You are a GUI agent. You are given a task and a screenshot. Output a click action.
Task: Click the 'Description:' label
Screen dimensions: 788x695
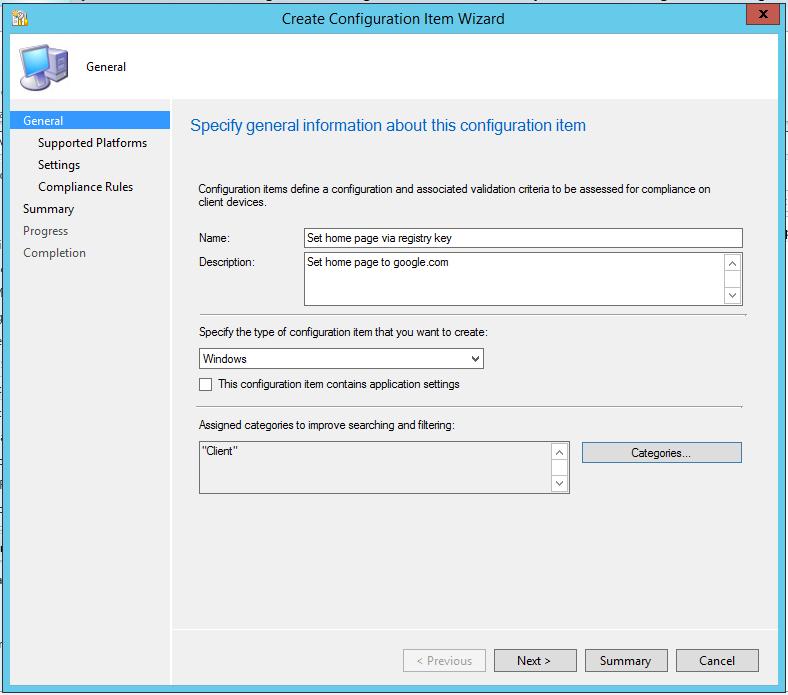(227, 262)
